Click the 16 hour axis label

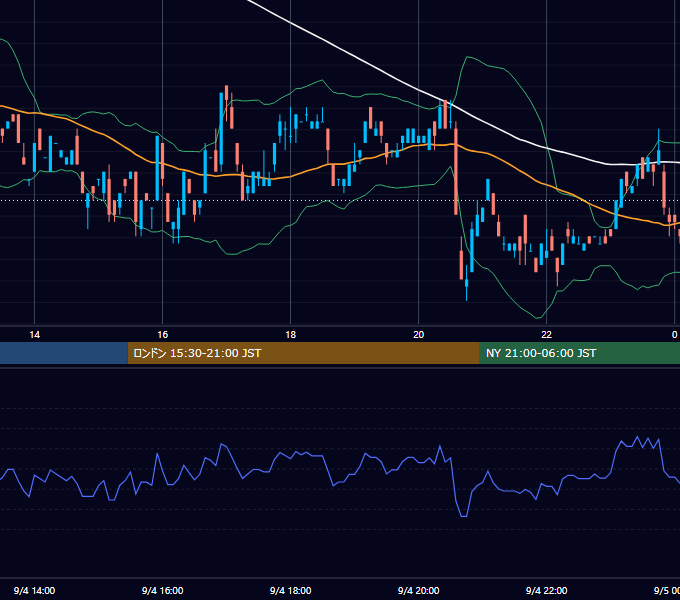pyautogui.click(x=162, y=334)
